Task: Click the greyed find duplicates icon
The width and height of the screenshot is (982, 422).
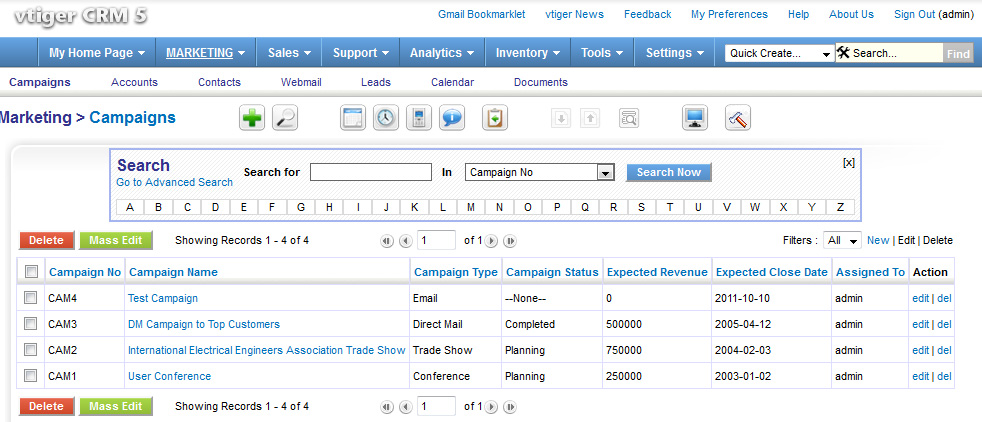Action: pos(629,118)
